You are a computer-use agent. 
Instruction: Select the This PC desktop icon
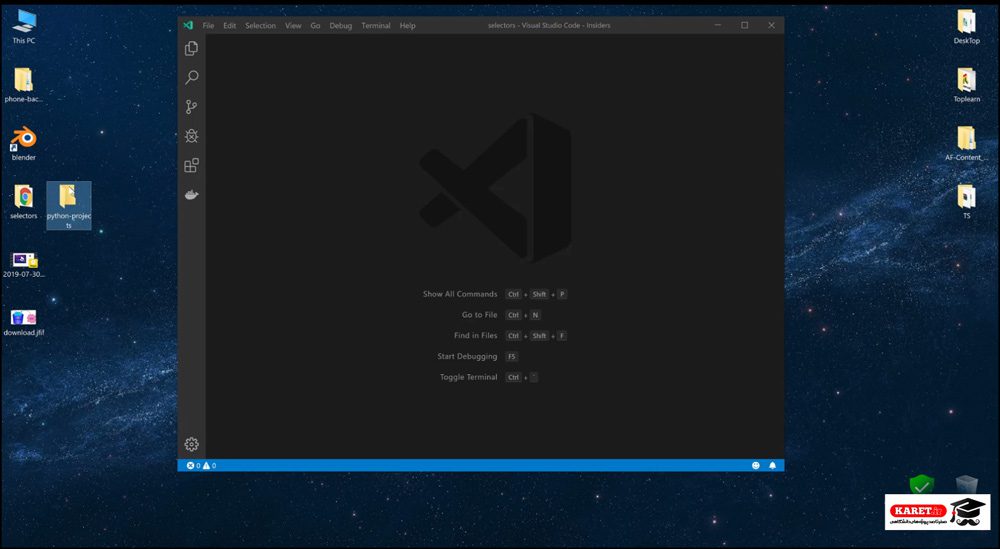click(24, 27)
